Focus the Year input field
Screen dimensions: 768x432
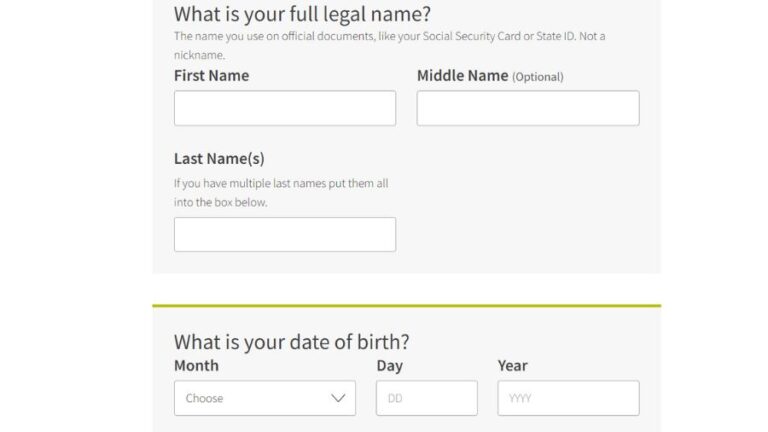click(568, 398)
